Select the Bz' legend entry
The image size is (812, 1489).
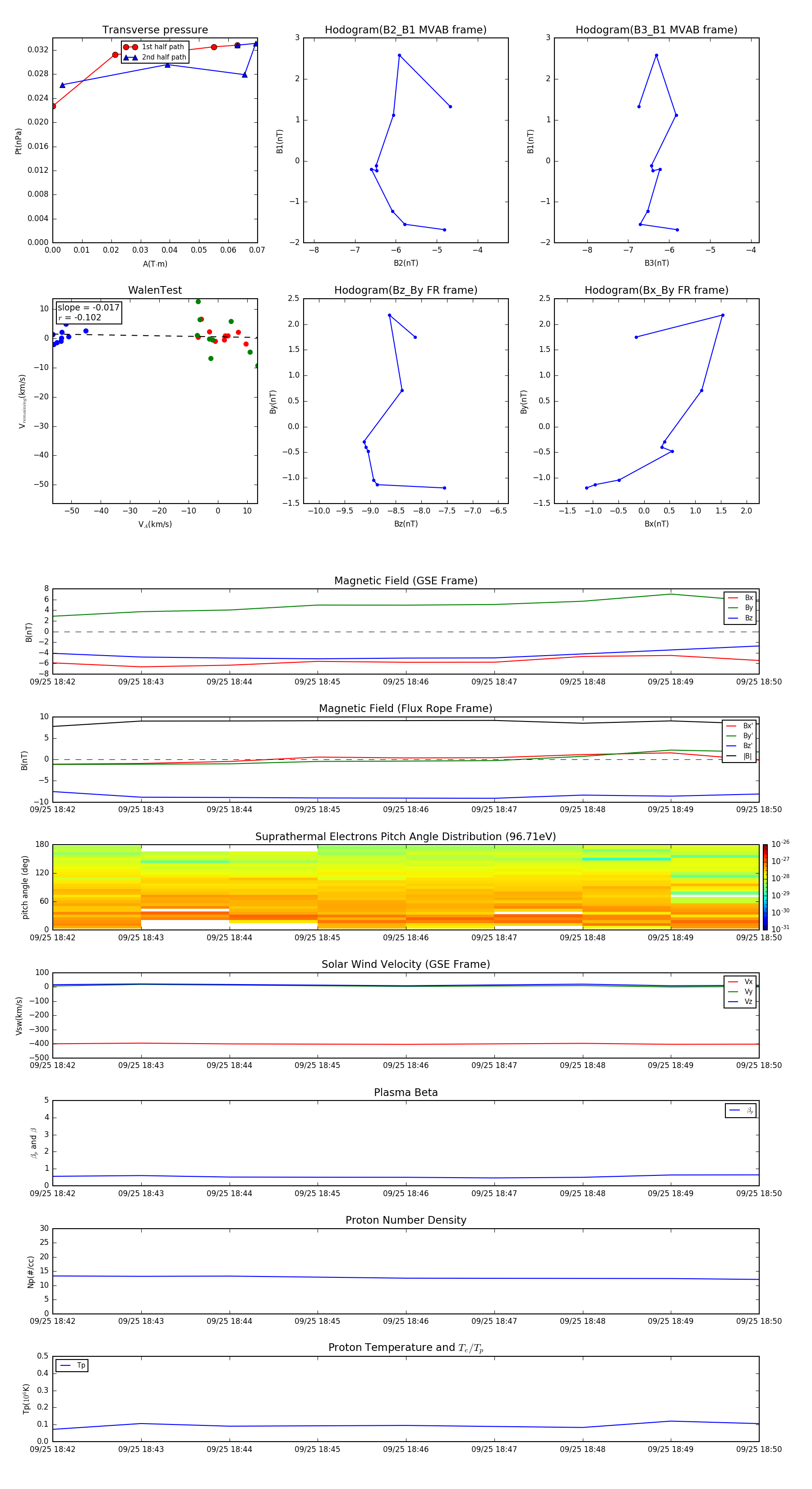pos(740,746)
